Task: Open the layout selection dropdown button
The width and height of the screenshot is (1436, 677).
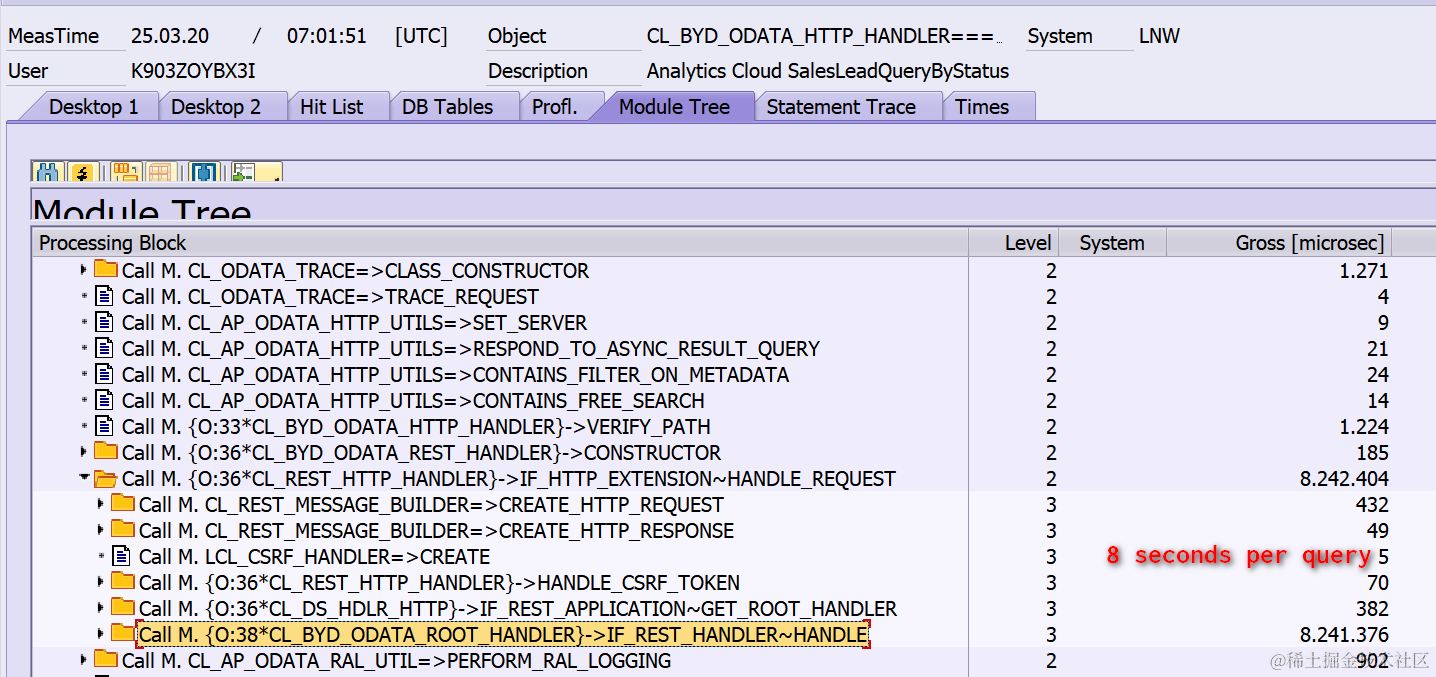Action: pos(256,173)
